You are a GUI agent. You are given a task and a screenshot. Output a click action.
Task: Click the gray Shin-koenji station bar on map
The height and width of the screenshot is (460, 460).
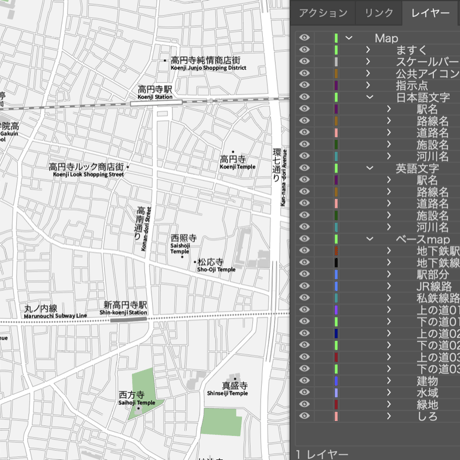[x=128, y=320]
